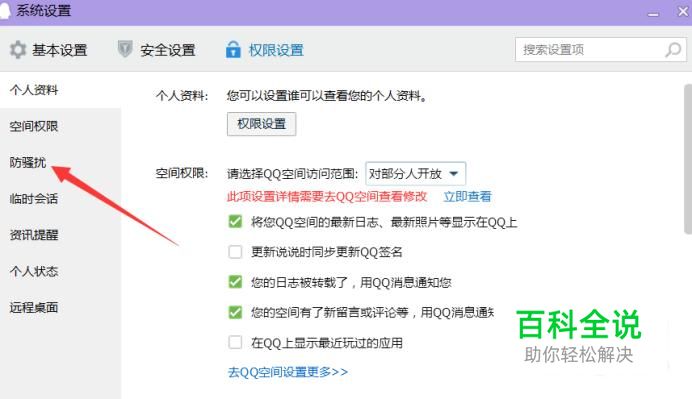Uncheck 您的日志被转载了，用QQ消息通知您
Screen dimensions: 692x399
pos(235,282)
